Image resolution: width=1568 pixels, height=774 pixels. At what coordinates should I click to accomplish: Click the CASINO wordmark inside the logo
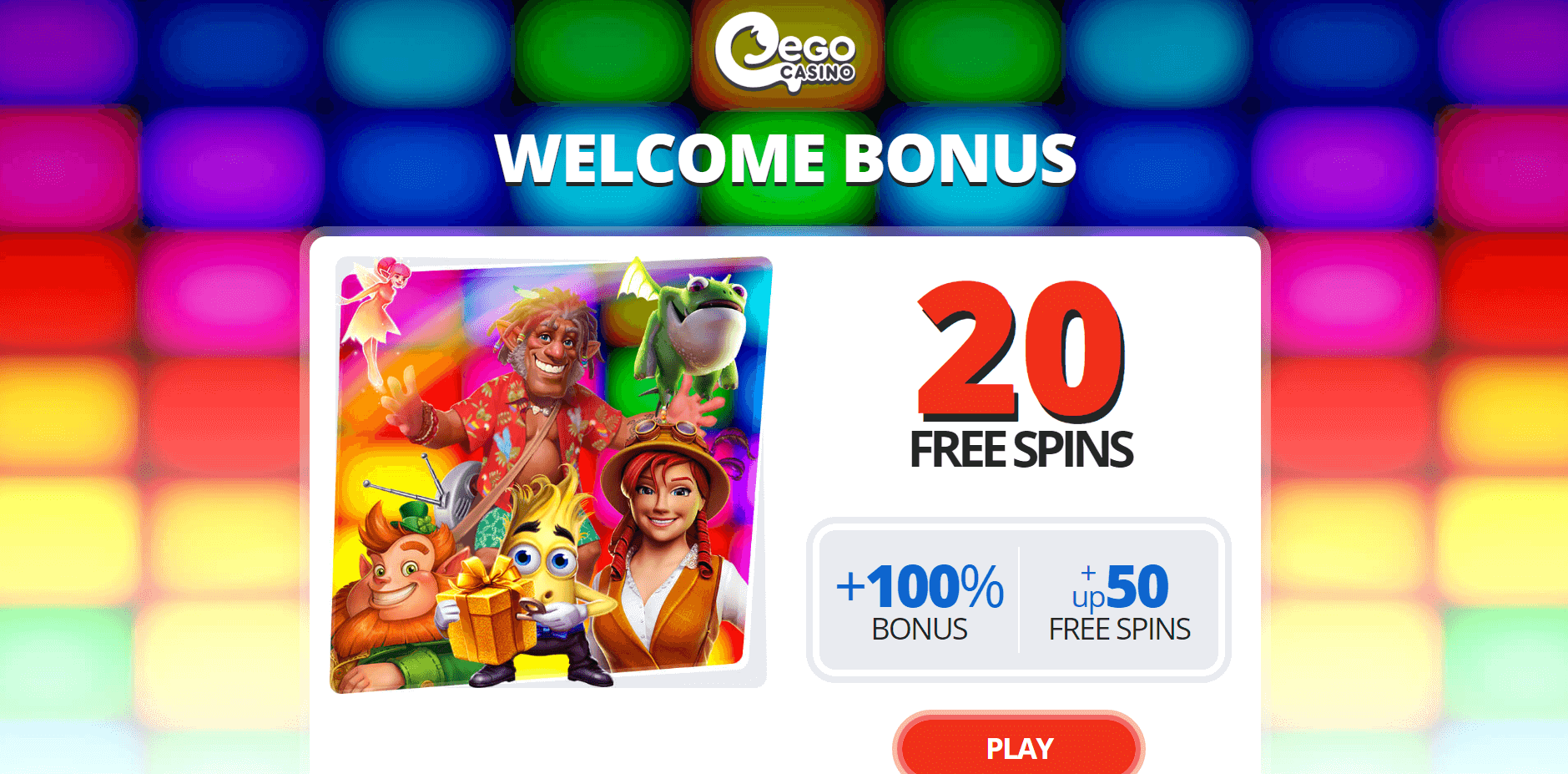click(818, 73)
